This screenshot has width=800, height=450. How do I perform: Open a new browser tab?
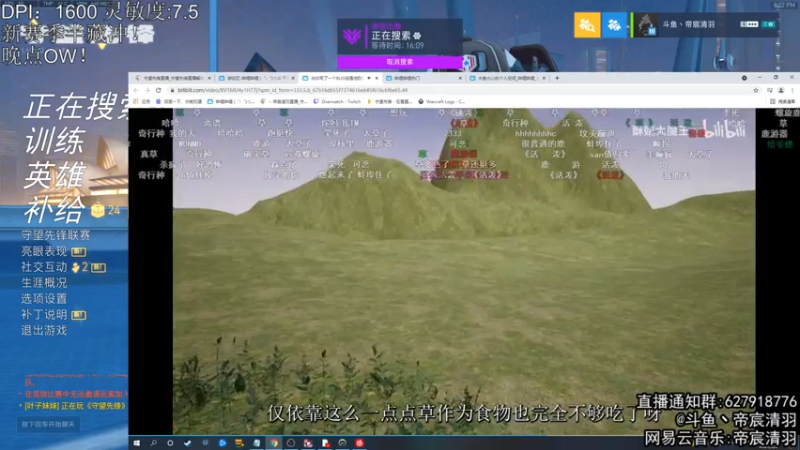[x=557, y=78]
